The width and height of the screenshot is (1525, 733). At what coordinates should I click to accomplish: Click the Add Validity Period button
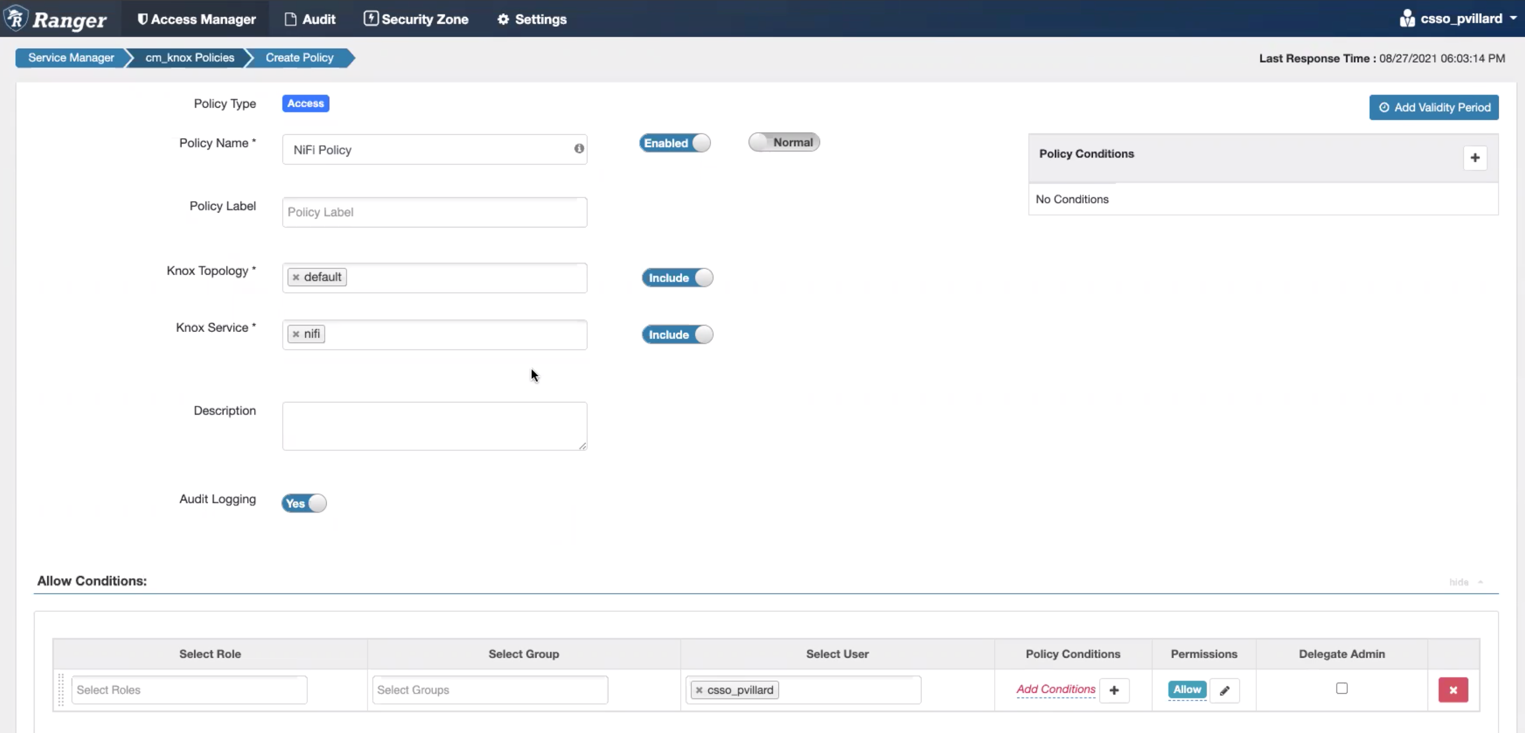click(x=1433, y=107)
